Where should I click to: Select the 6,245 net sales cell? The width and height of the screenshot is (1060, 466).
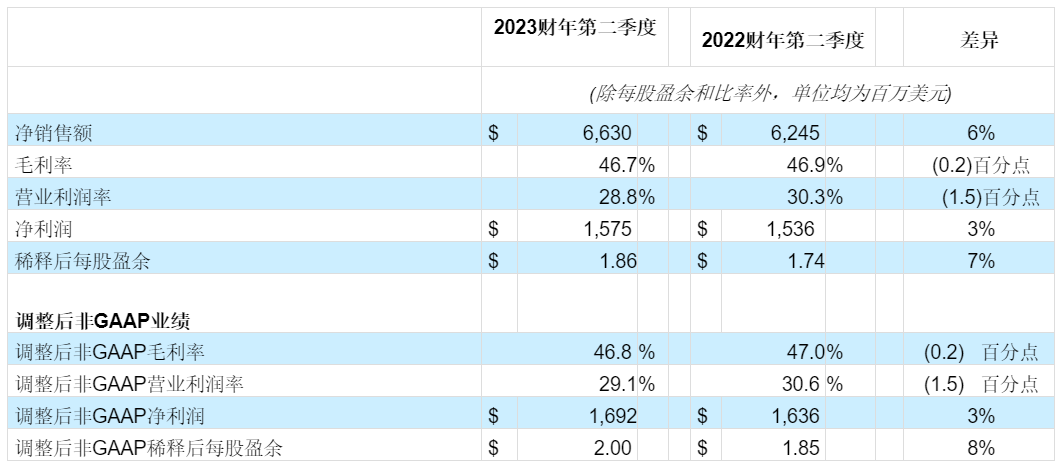pos(790,133)
